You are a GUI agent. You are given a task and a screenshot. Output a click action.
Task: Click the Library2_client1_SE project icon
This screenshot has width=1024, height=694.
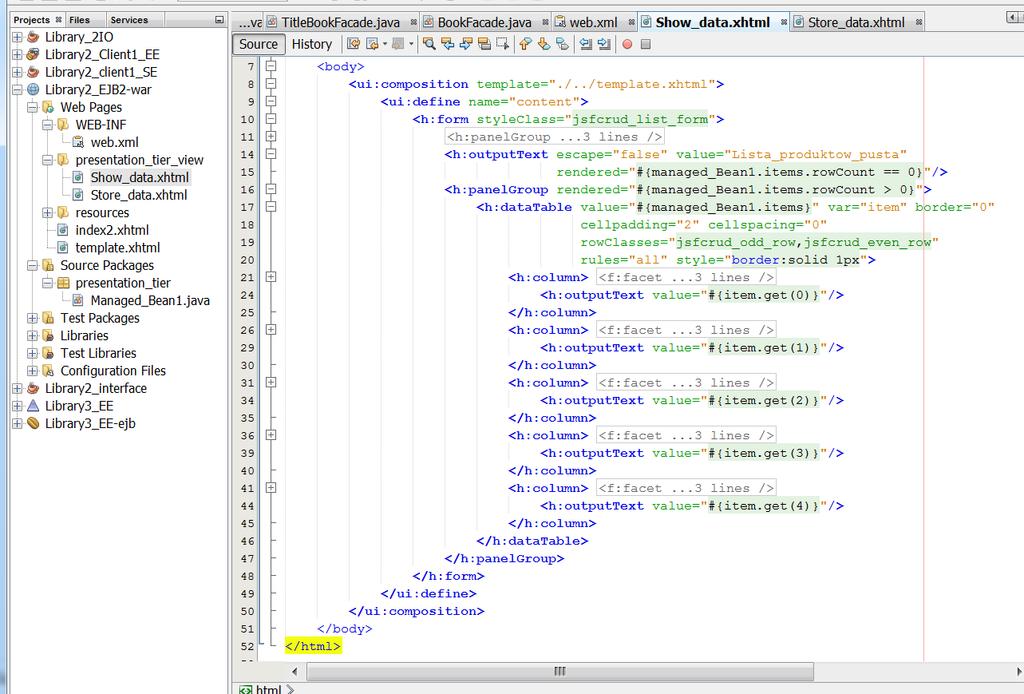click(33, 72)
